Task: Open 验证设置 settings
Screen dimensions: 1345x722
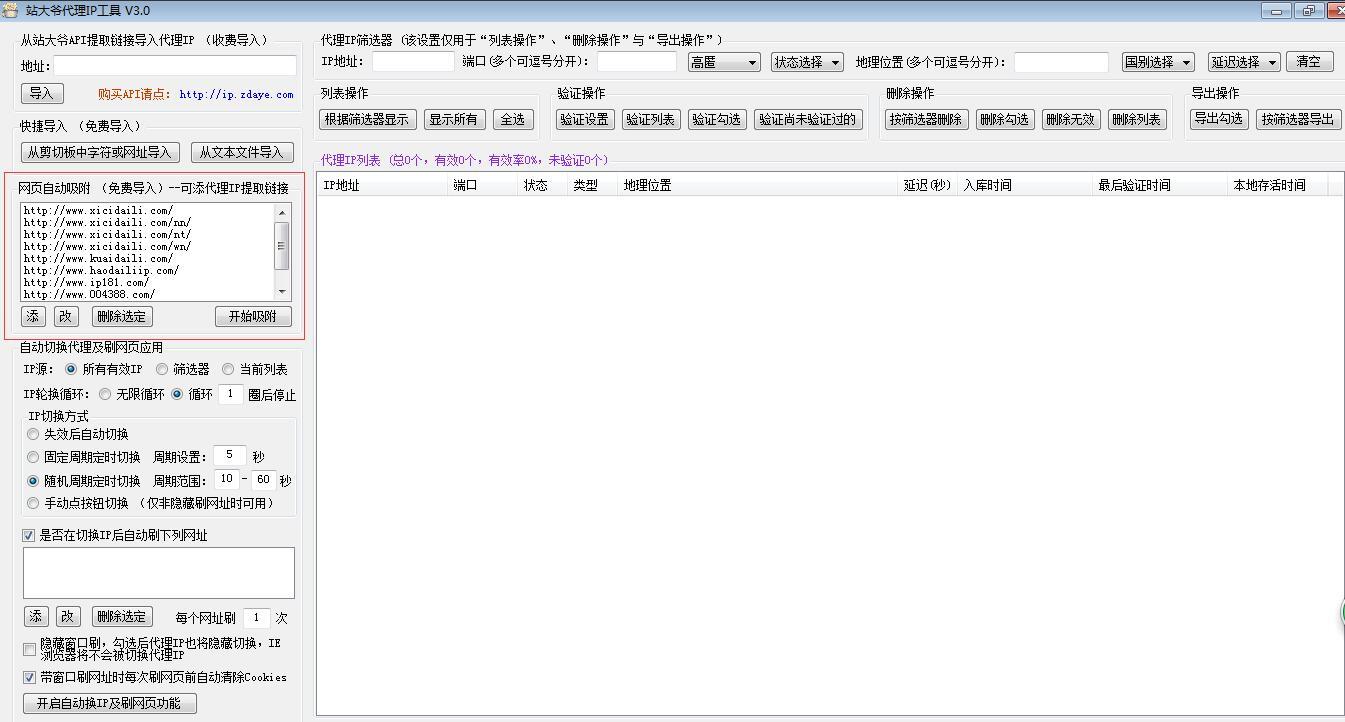Action: click(584, 119)
